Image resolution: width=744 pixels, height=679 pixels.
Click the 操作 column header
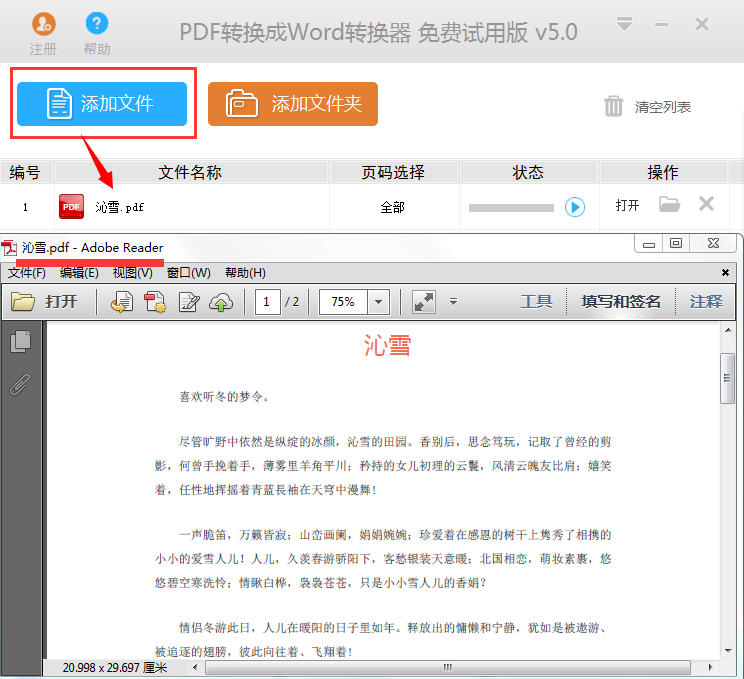click(663, 172)
